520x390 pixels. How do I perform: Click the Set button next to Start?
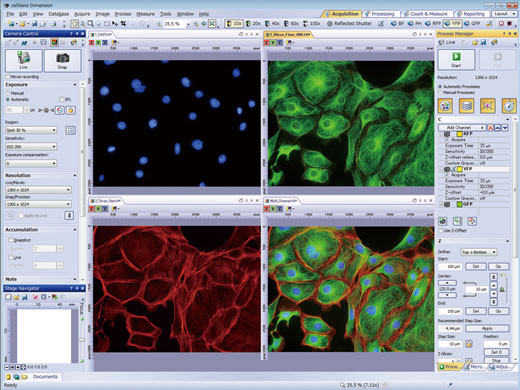476,266
